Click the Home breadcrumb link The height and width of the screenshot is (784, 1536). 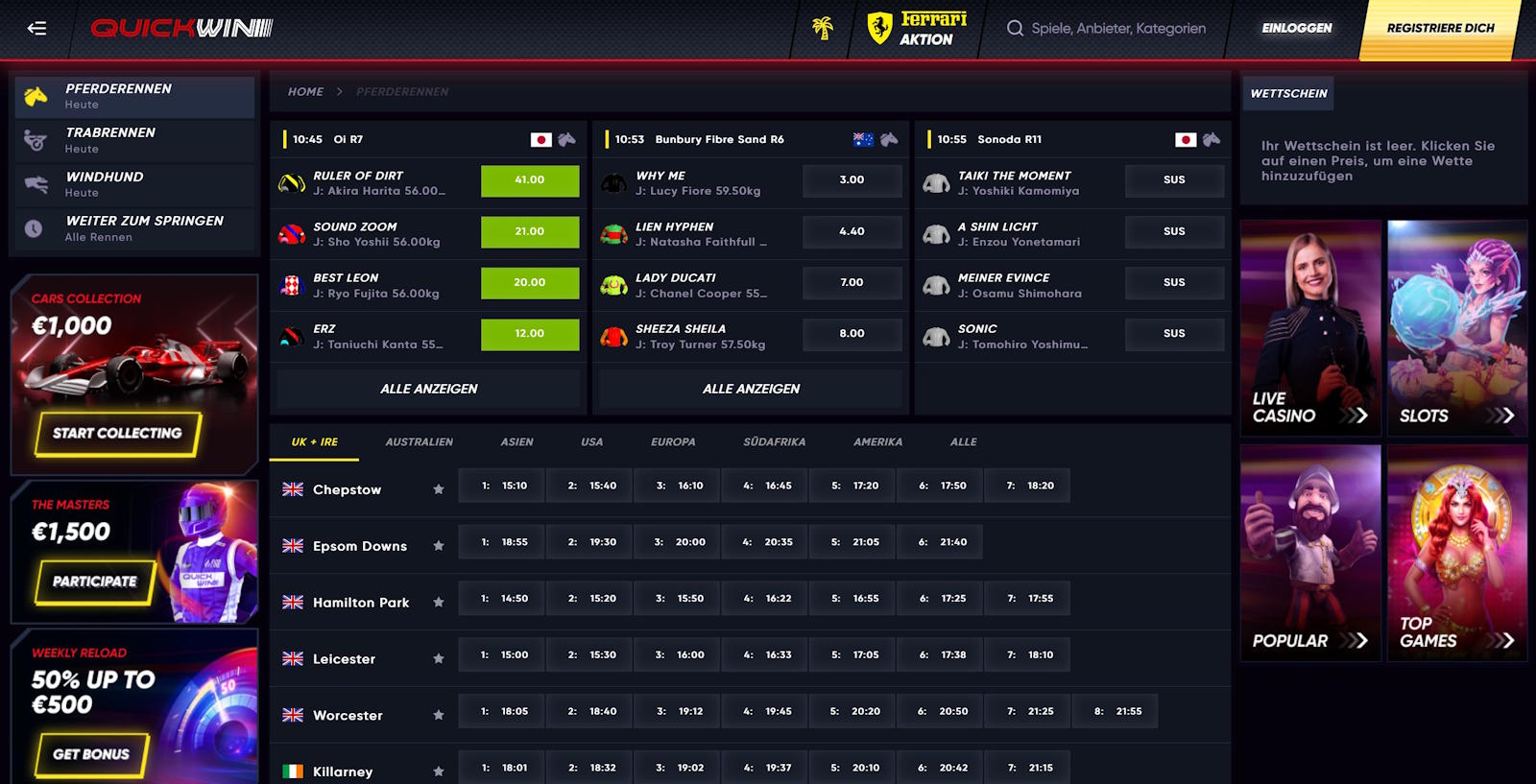pyautogui.click(x=305, y=91)
